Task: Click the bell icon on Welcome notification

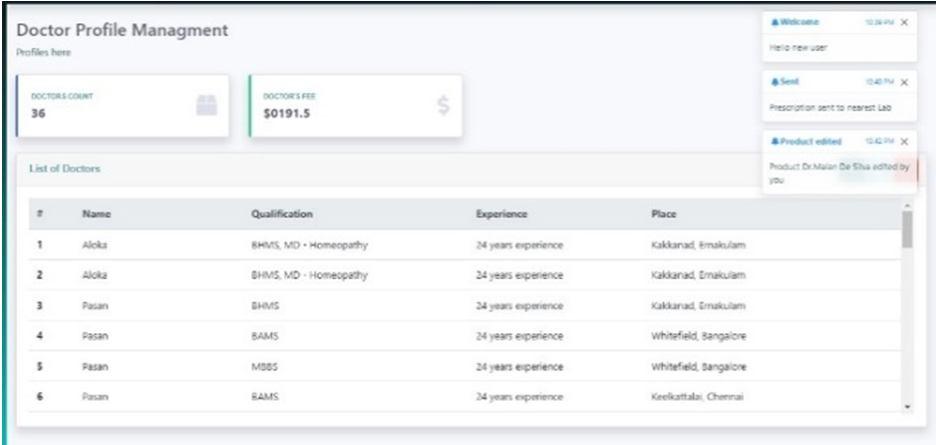Action: [773, 22]
